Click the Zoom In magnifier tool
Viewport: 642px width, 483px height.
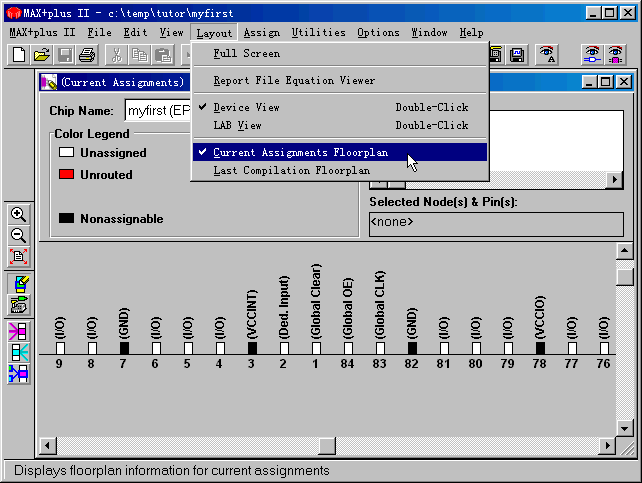(x=18, y=215)
